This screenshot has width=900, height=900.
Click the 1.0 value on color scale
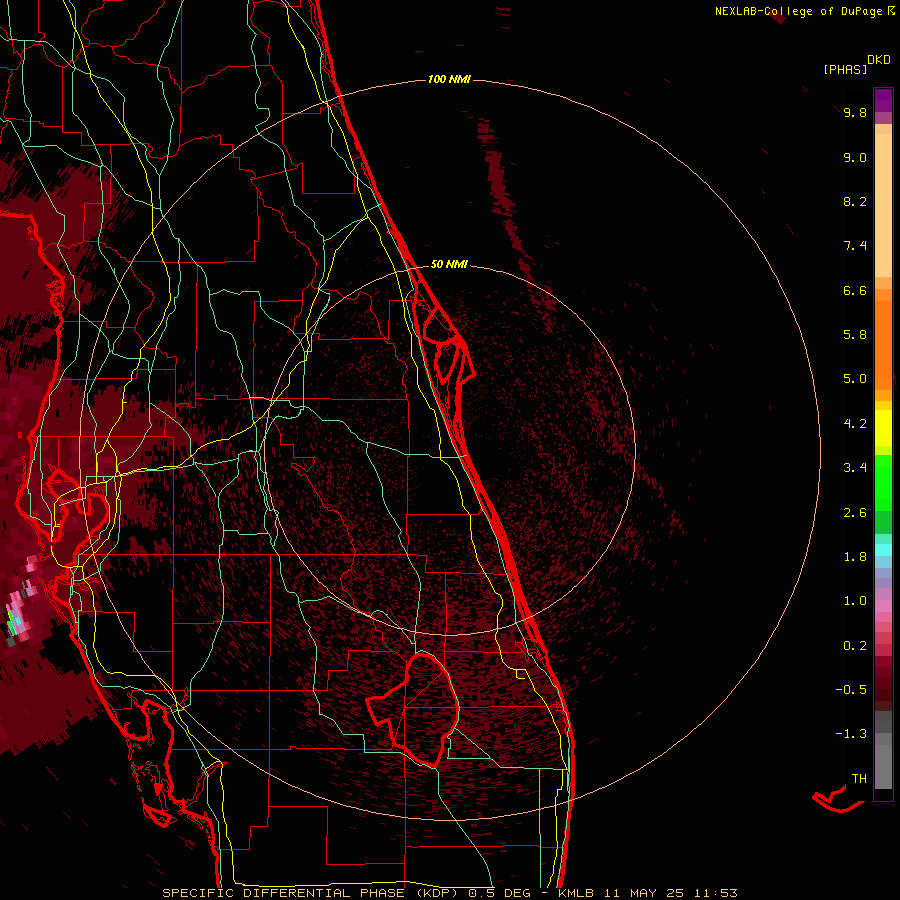[x=855, y=601]
